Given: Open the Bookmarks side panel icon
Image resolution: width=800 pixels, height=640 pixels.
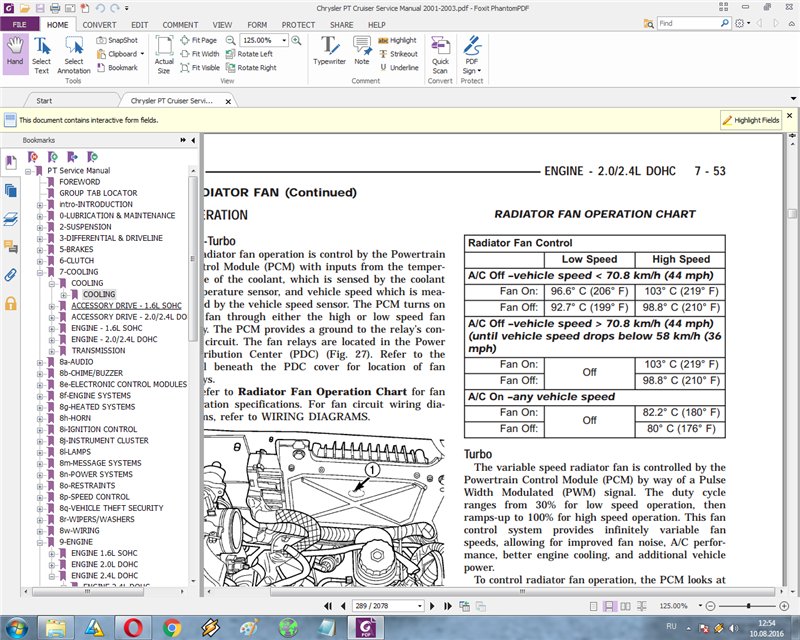Looking at the screenshot, I should point(11,163).
